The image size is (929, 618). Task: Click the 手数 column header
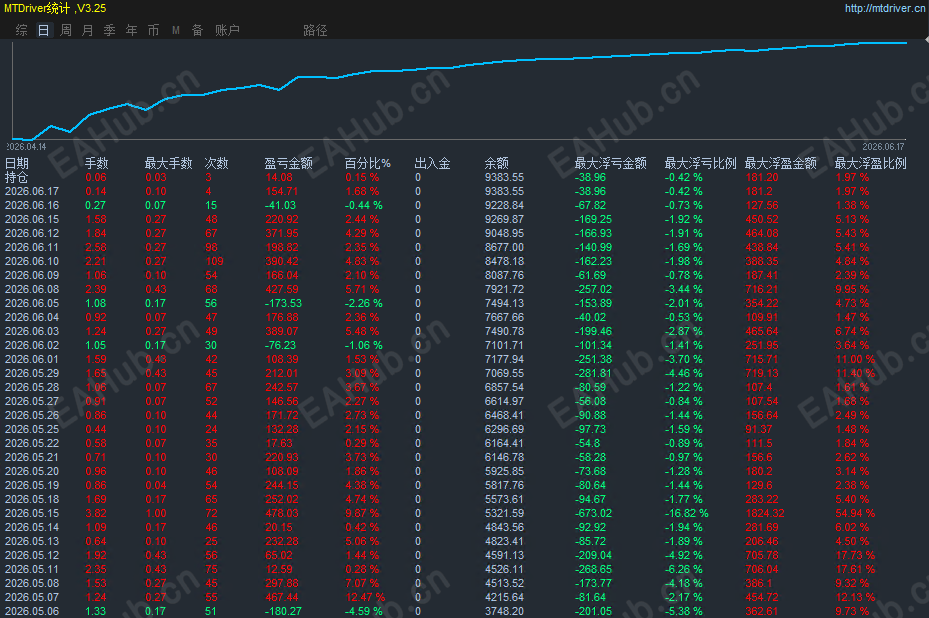[x=97, y=164]
